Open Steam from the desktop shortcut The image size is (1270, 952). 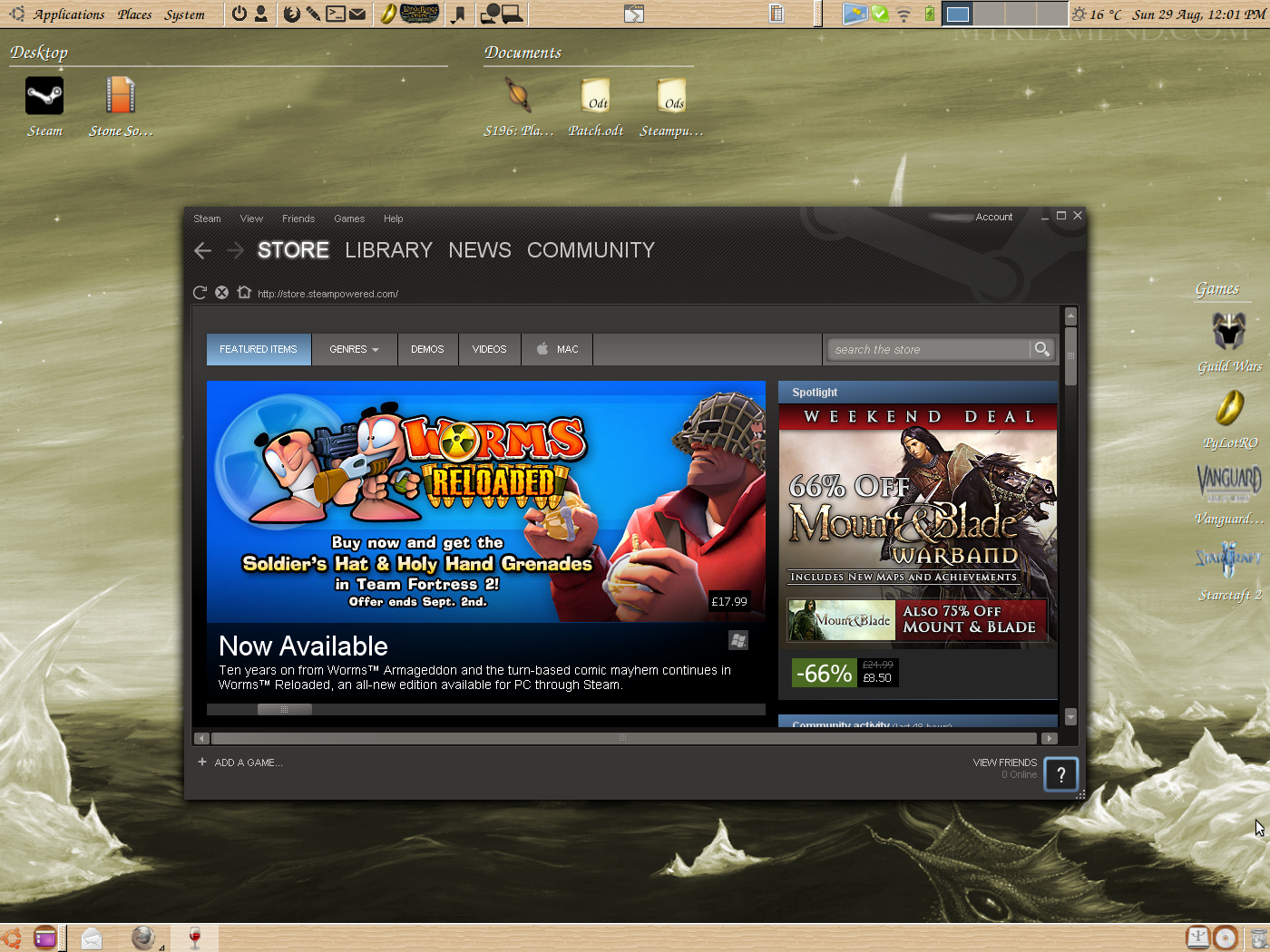(x=44, y=95)
